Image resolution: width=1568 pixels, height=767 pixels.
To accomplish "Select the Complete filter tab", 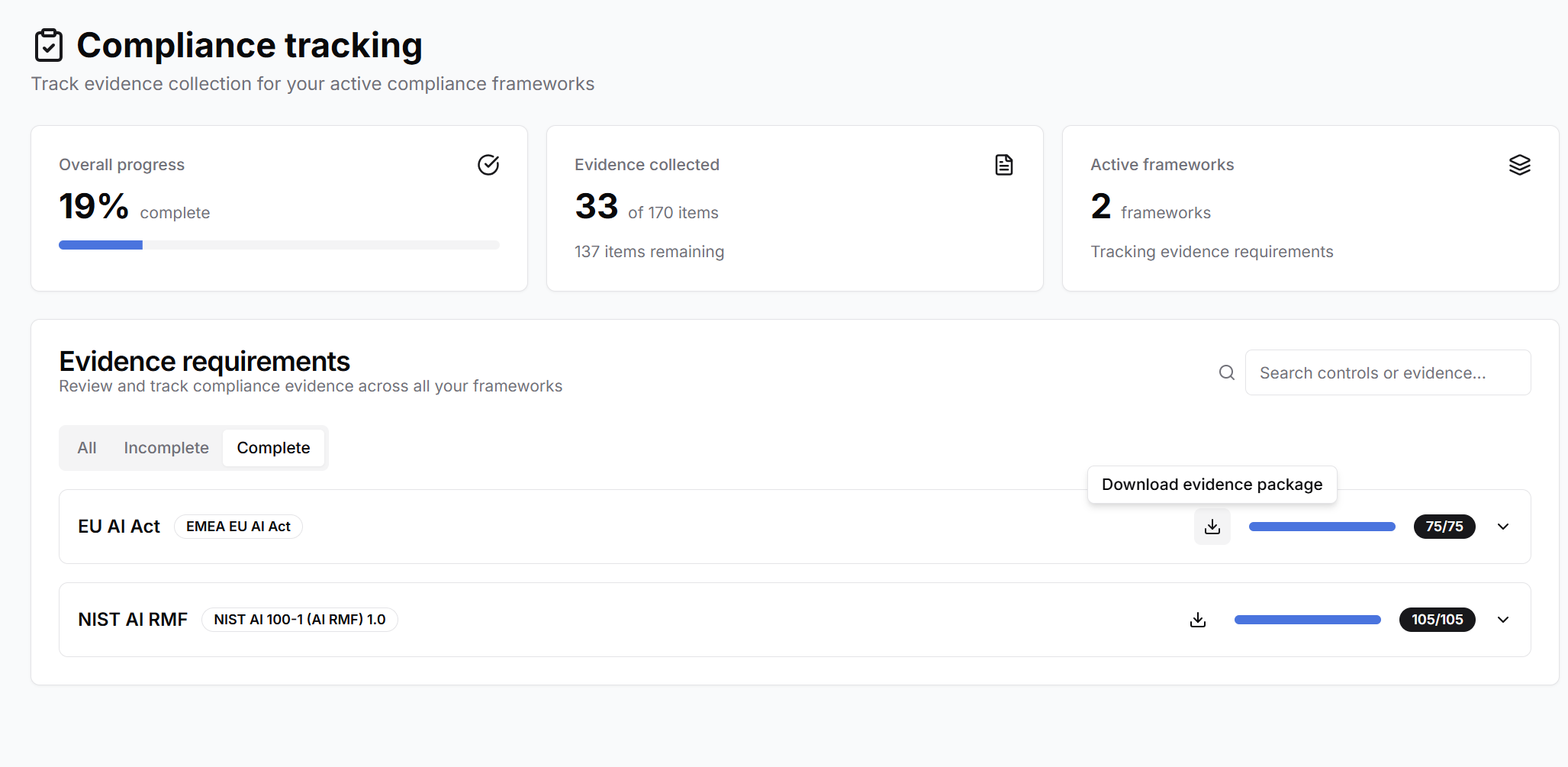I will pyautogui.click(x=273, y=448).
